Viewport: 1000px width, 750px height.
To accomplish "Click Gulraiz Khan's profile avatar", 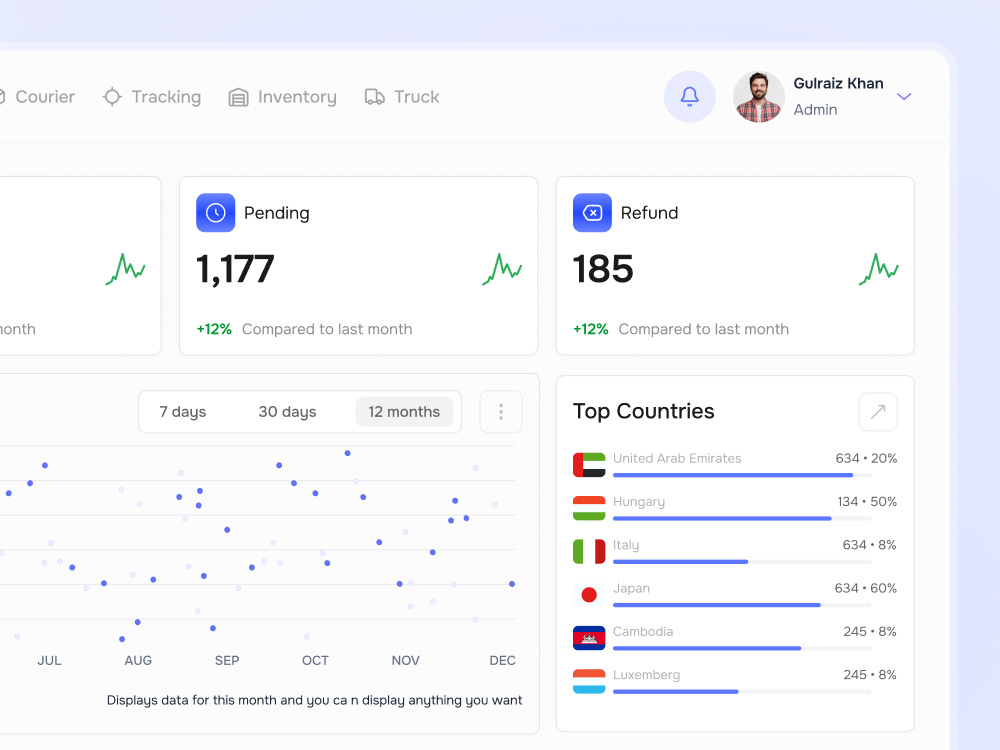I will click(758, 97).
